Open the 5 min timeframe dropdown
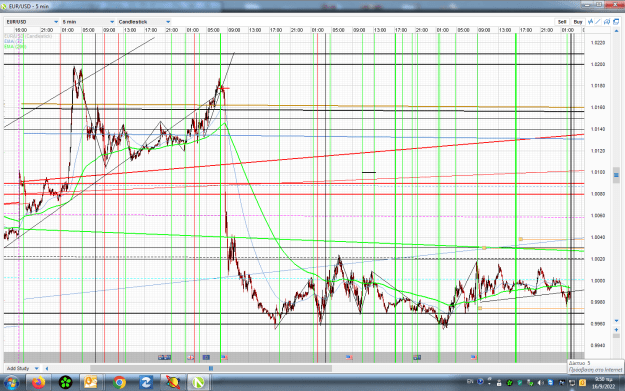 [88, 22]
